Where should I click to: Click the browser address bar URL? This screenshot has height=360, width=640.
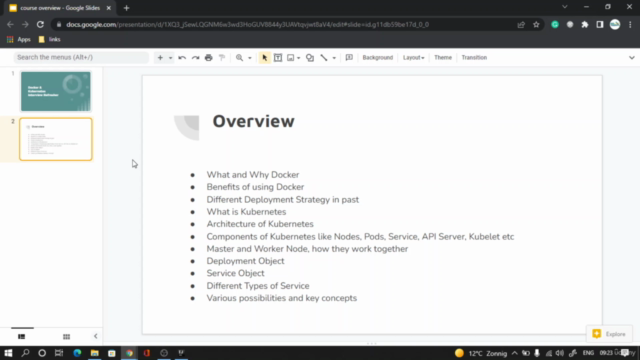(x=247, y=24)
